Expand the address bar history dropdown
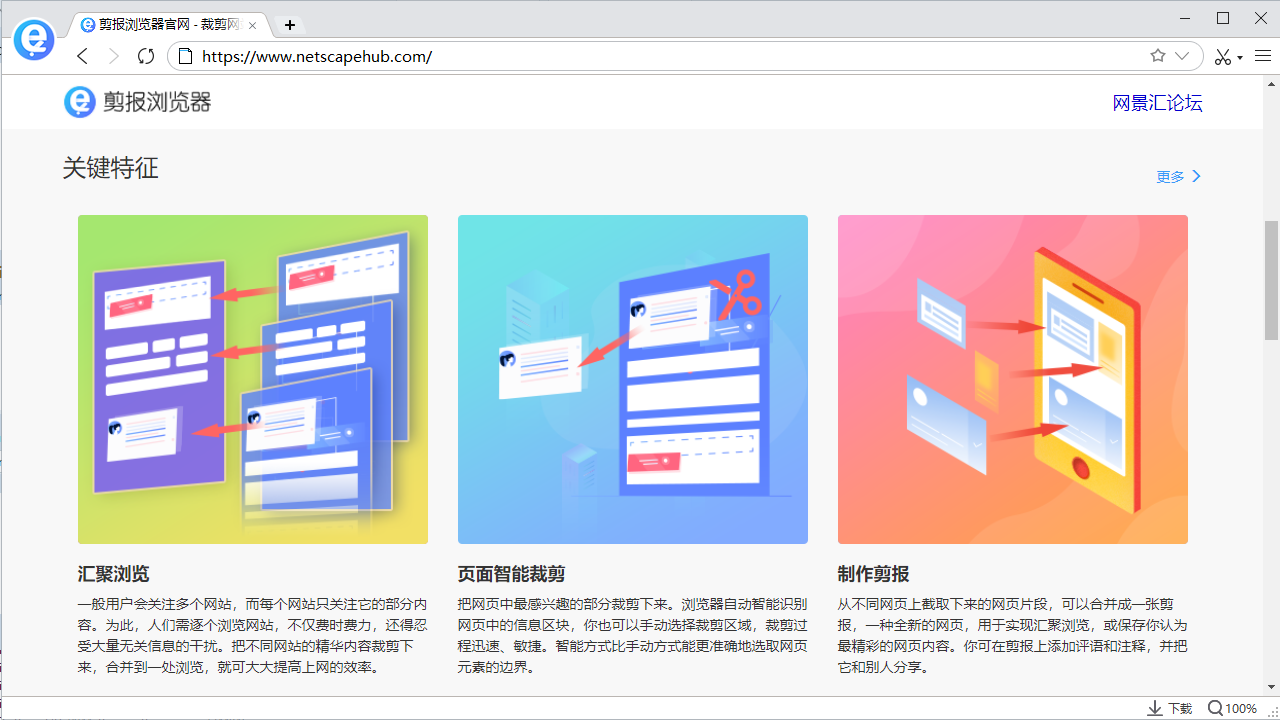The image size is (1280, 720). coord(1182,56)
